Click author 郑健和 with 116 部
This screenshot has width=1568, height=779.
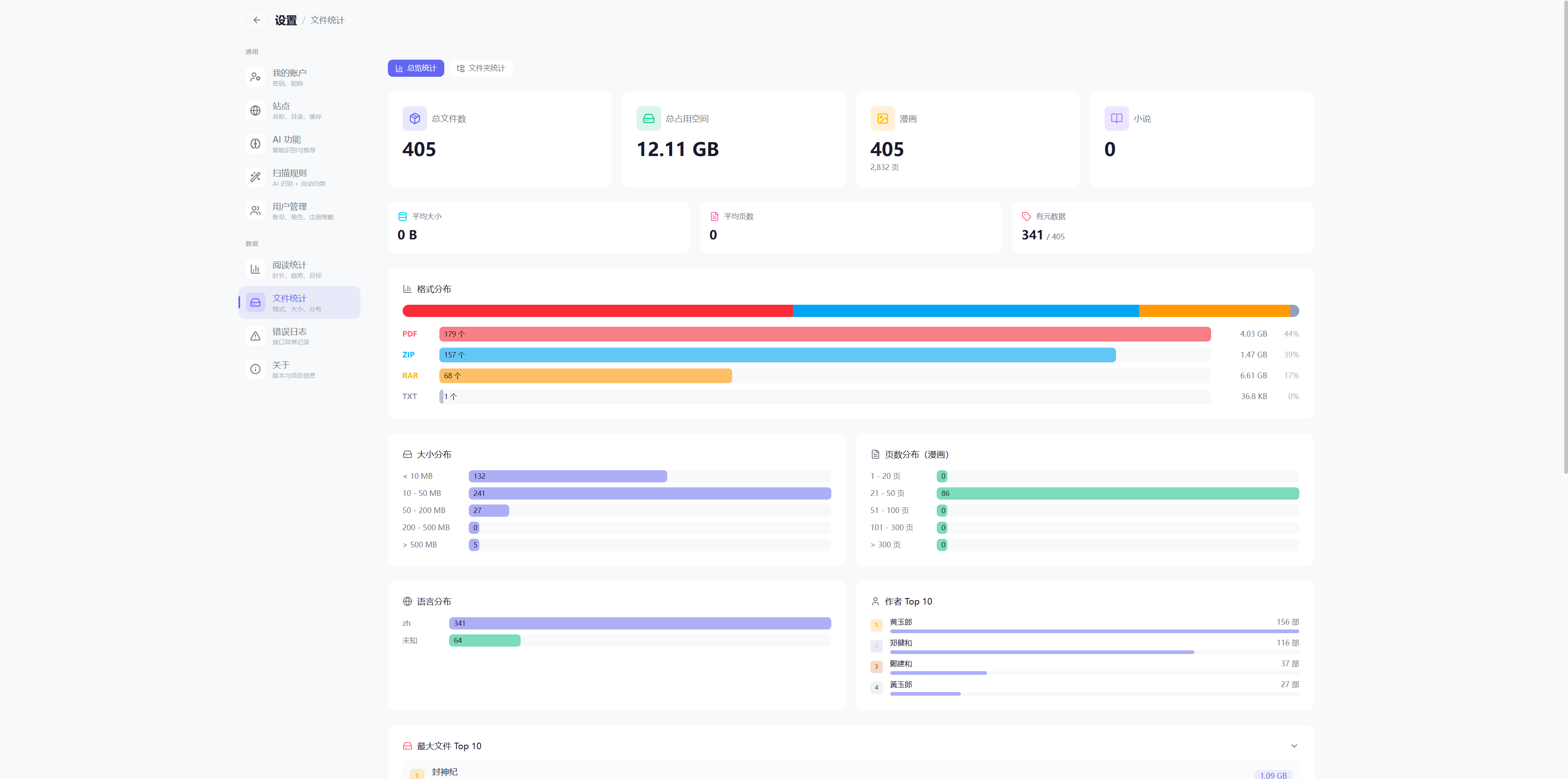(x=1085, y=645)
